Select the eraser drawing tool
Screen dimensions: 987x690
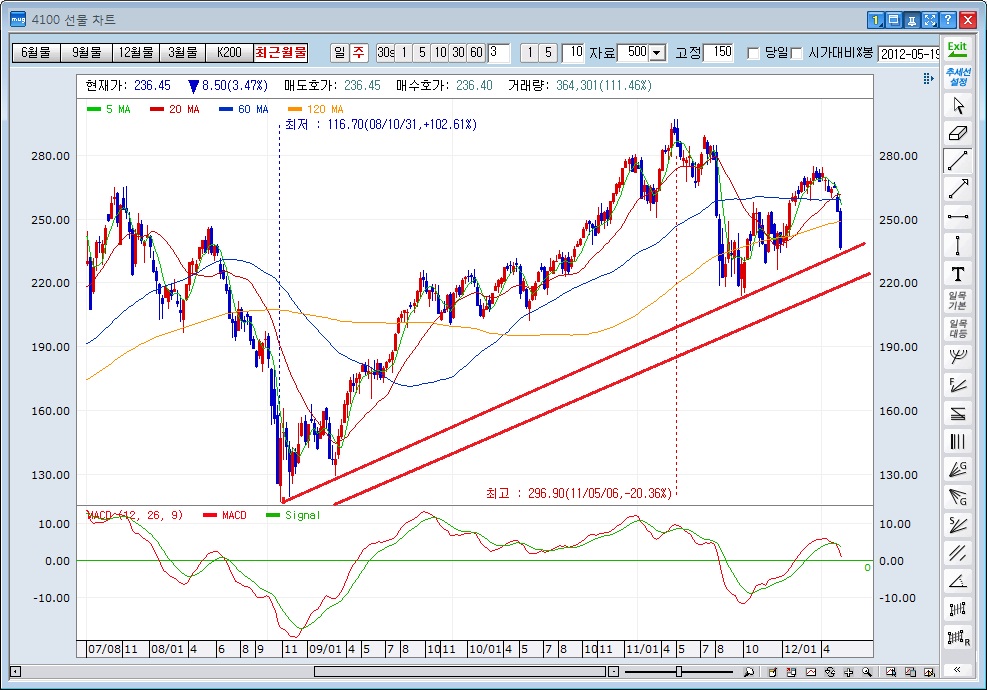click(x=958, y=133)
